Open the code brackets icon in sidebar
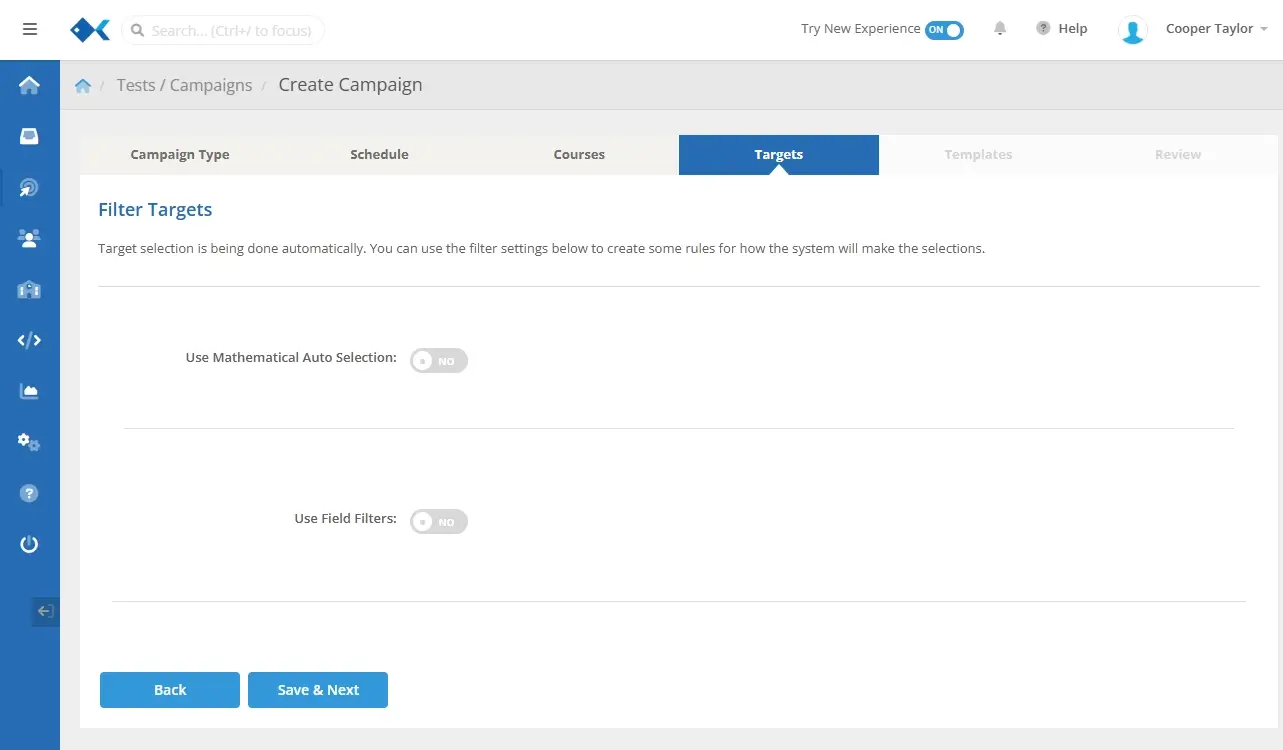 (x=29, y=340)
